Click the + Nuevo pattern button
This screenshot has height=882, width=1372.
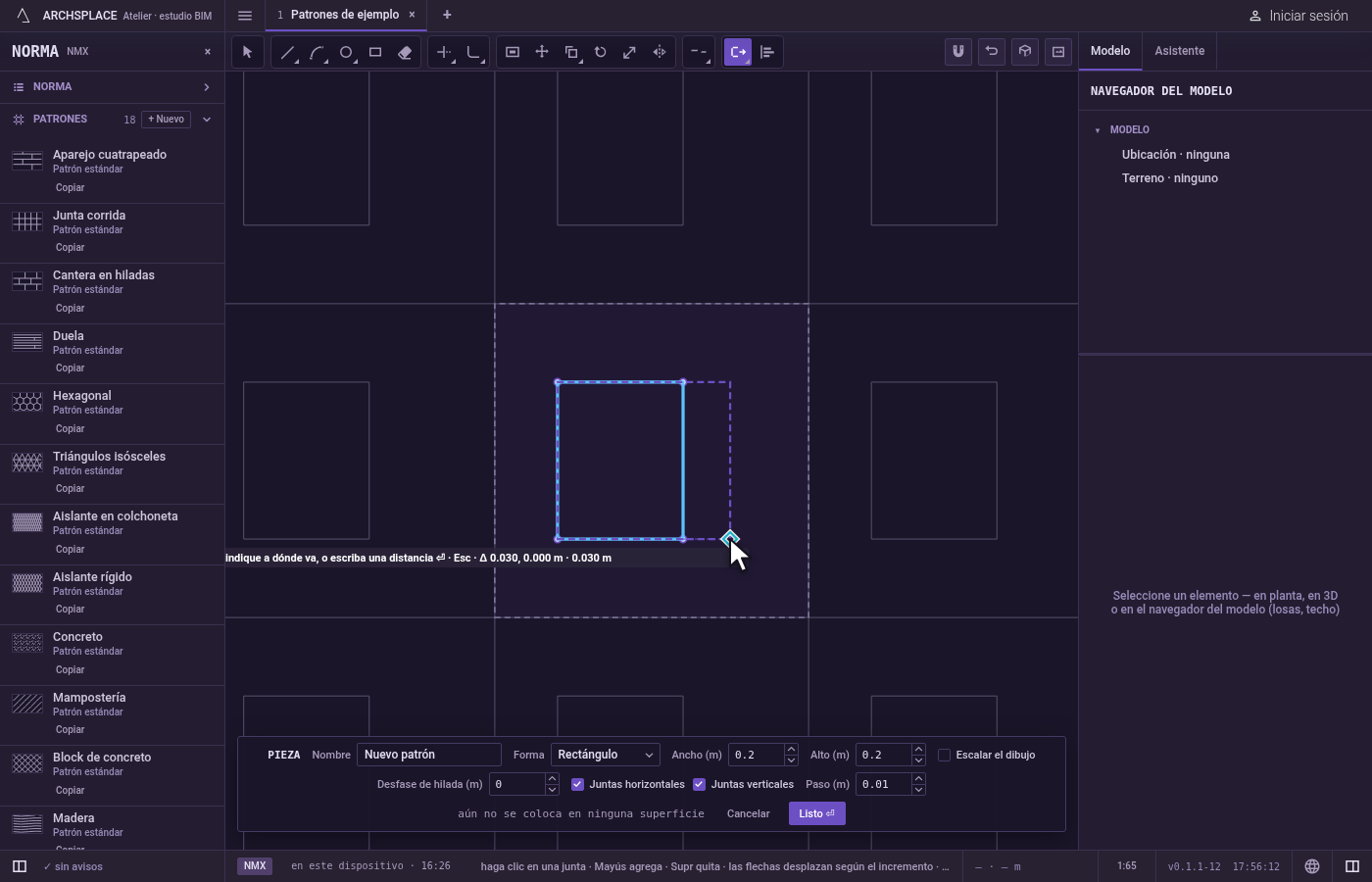click(167, 120)
